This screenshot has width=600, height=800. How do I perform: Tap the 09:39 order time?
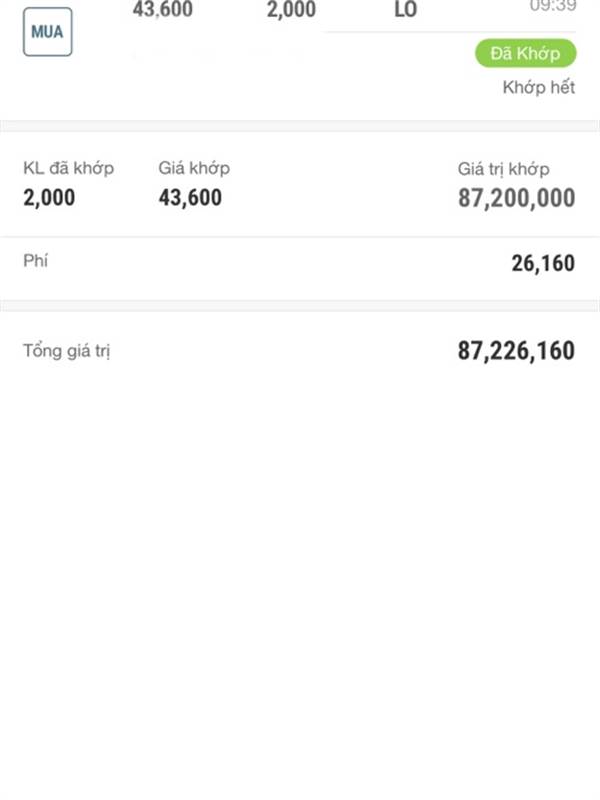click(x=553, y=6)
